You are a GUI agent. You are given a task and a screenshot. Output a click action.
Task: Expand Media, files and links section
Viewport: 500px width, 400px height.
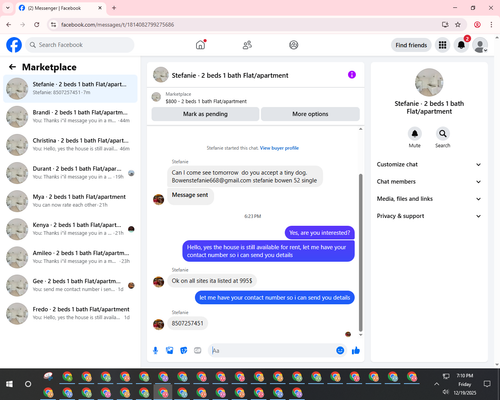point(429,199)
